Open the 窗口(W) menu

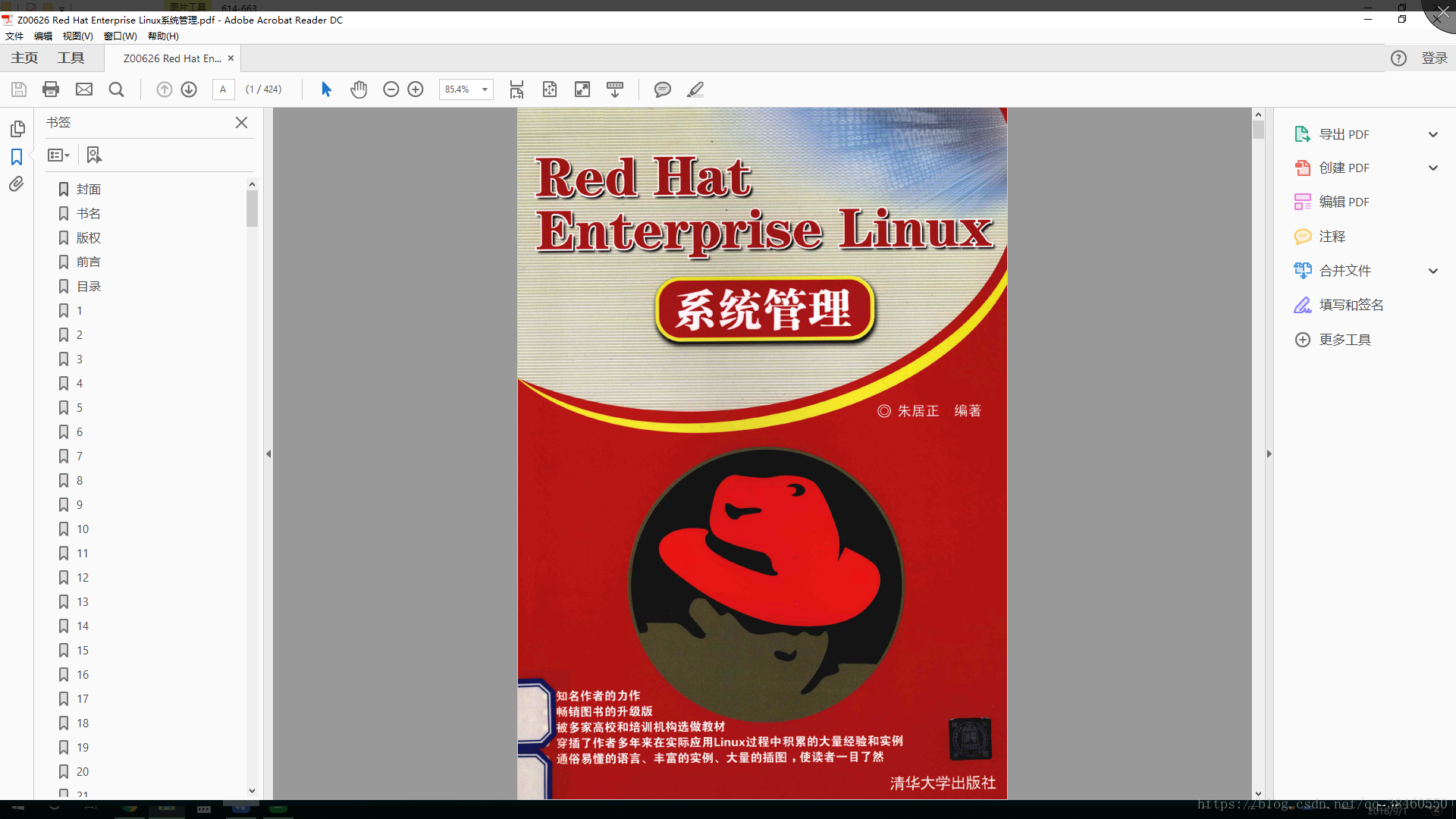tap(121, 36)
